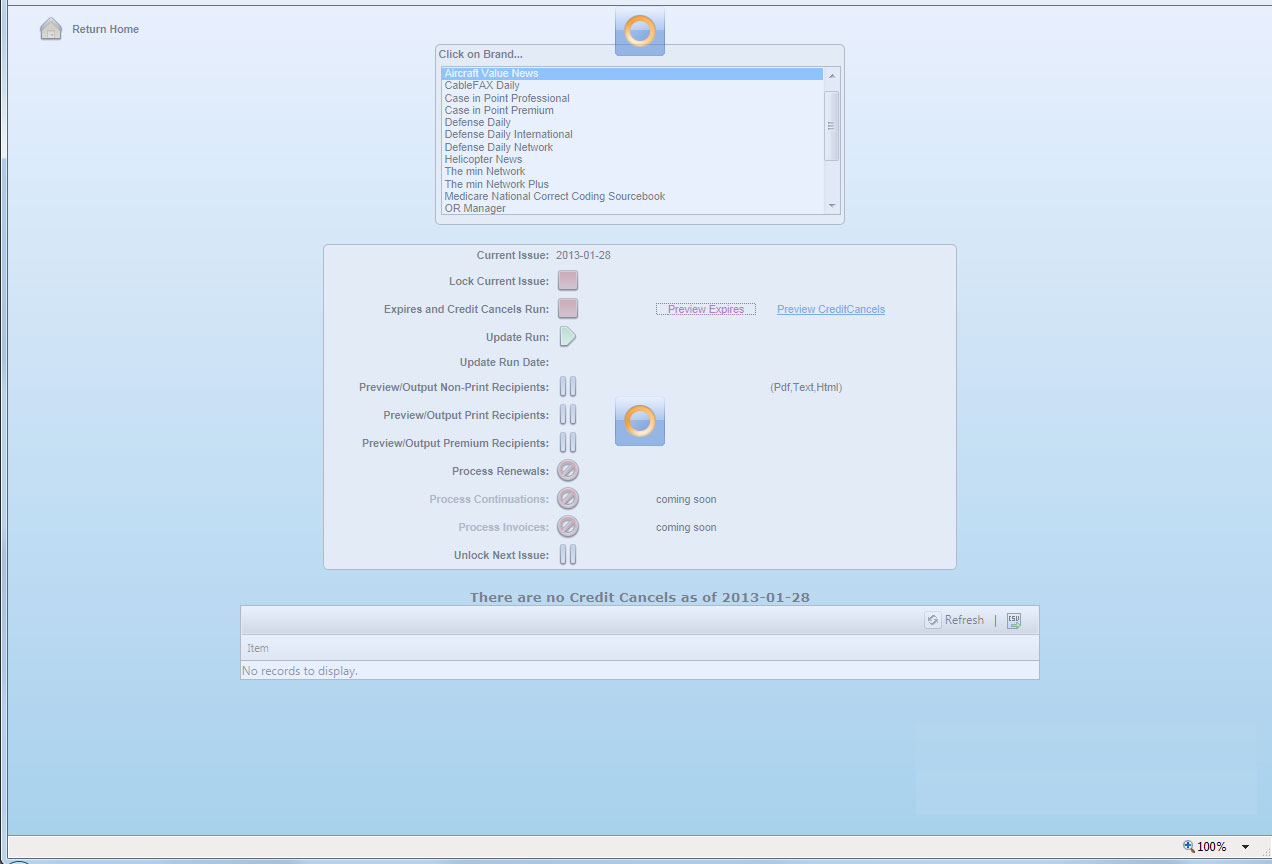This screenshot has width=1272, height=864.
Task: Select Defense Daily Network brand
Action: click(632, 147)
